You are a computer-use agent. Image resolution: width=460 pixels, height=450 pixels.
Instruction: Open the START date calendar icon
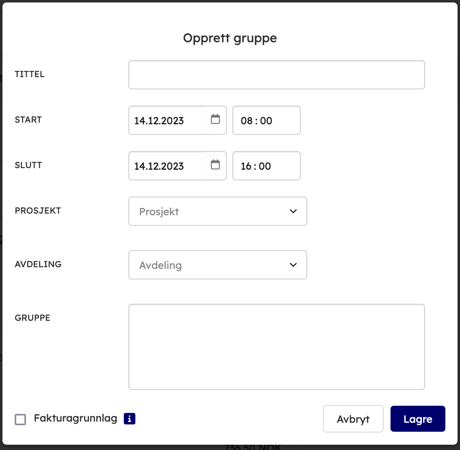click(215, 119)
